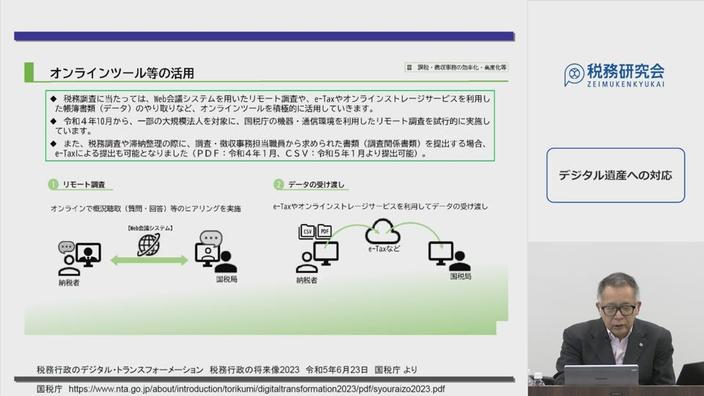
Task: Click the 納税者 icon under データの受け渡し
Action: click(x=317, y=257)
